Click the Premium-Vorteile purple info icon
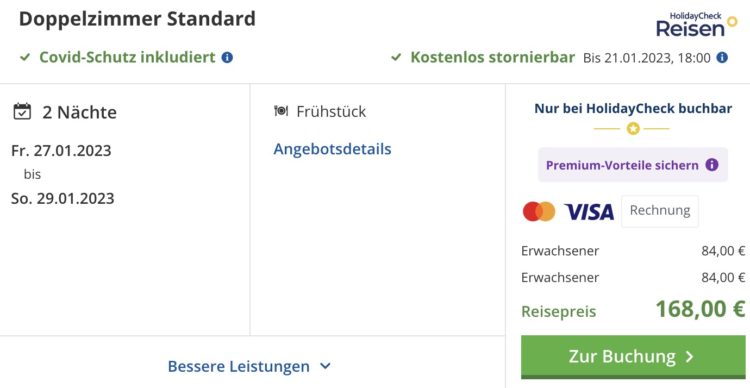Image resolution: width=750 pixels, height=388 pixels. pos(712,165)
